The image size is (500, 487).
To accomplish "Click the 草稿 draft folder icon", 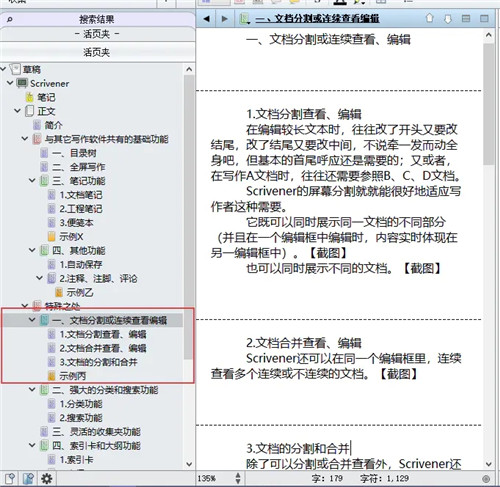I will [15, 69].
